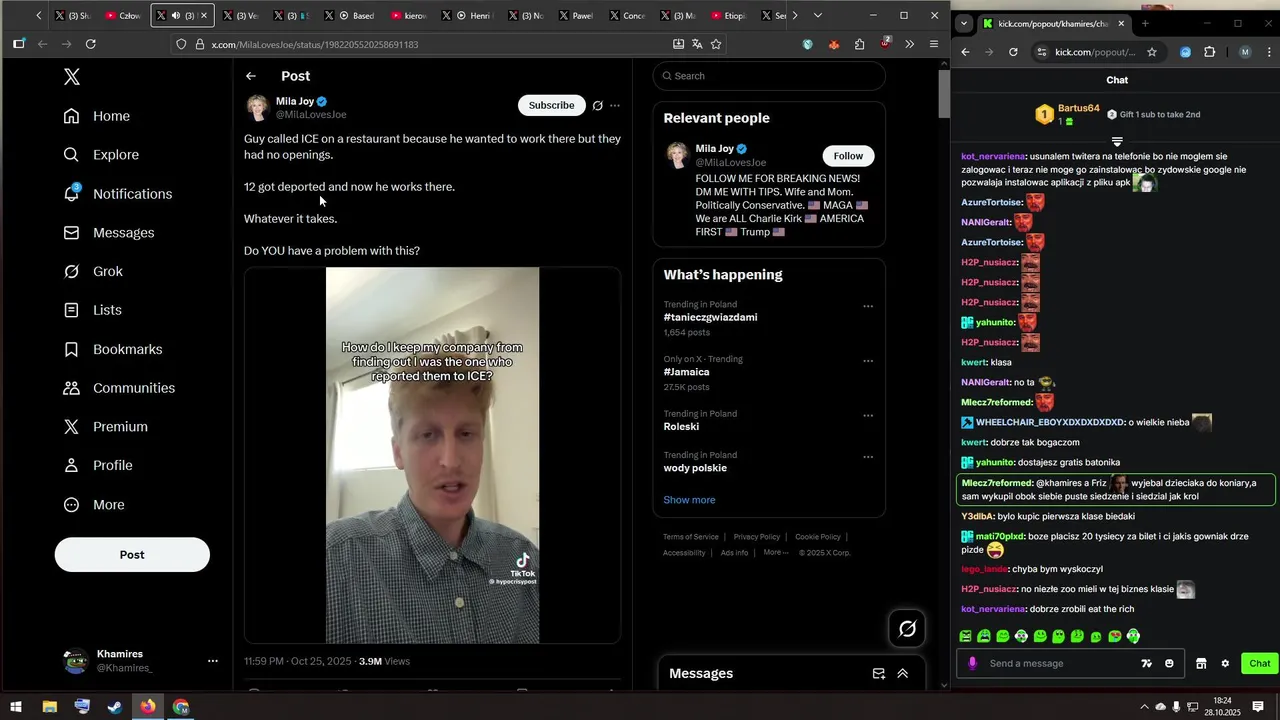Open Khamires account options ellipsis

click(212, 661)
